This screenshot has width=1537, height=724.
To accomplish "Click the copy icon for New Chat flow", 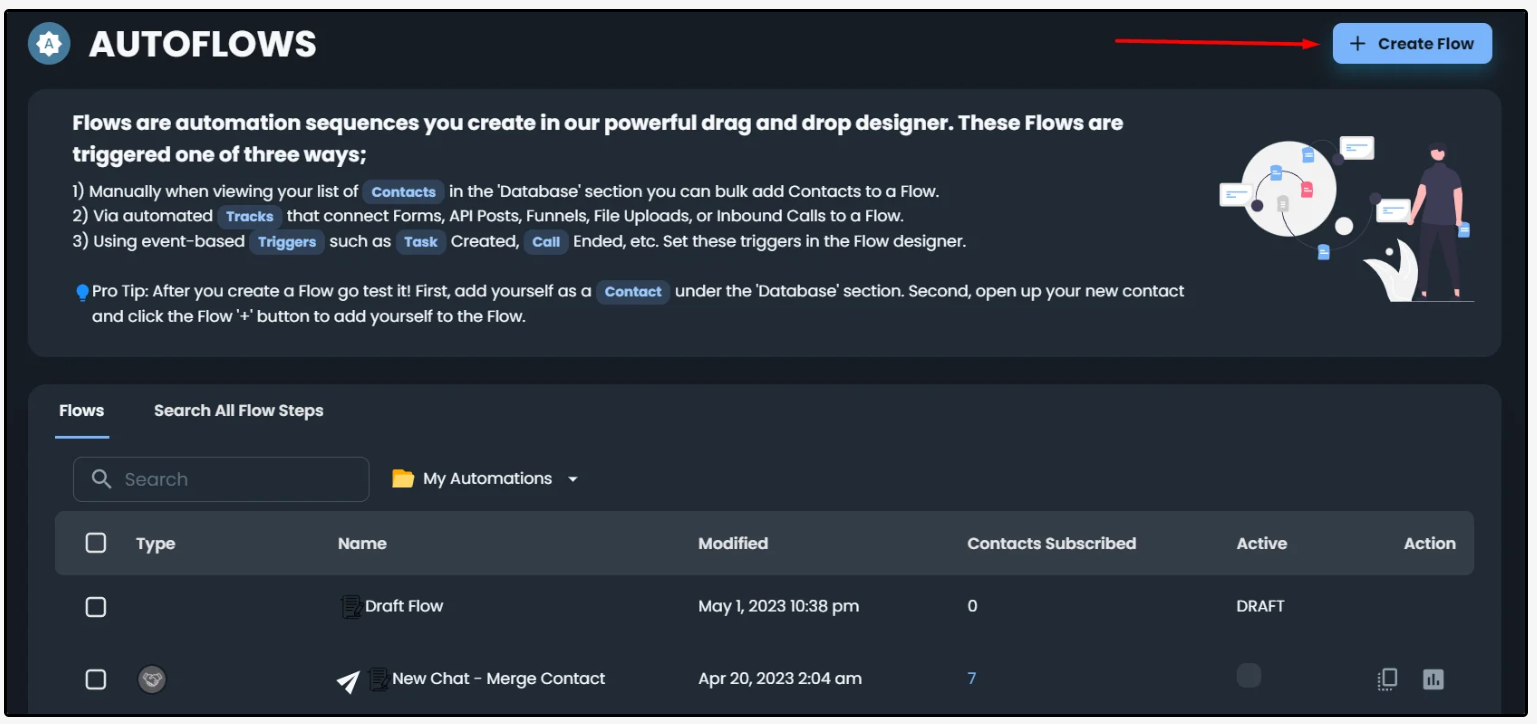I will tap(1387, 679).
